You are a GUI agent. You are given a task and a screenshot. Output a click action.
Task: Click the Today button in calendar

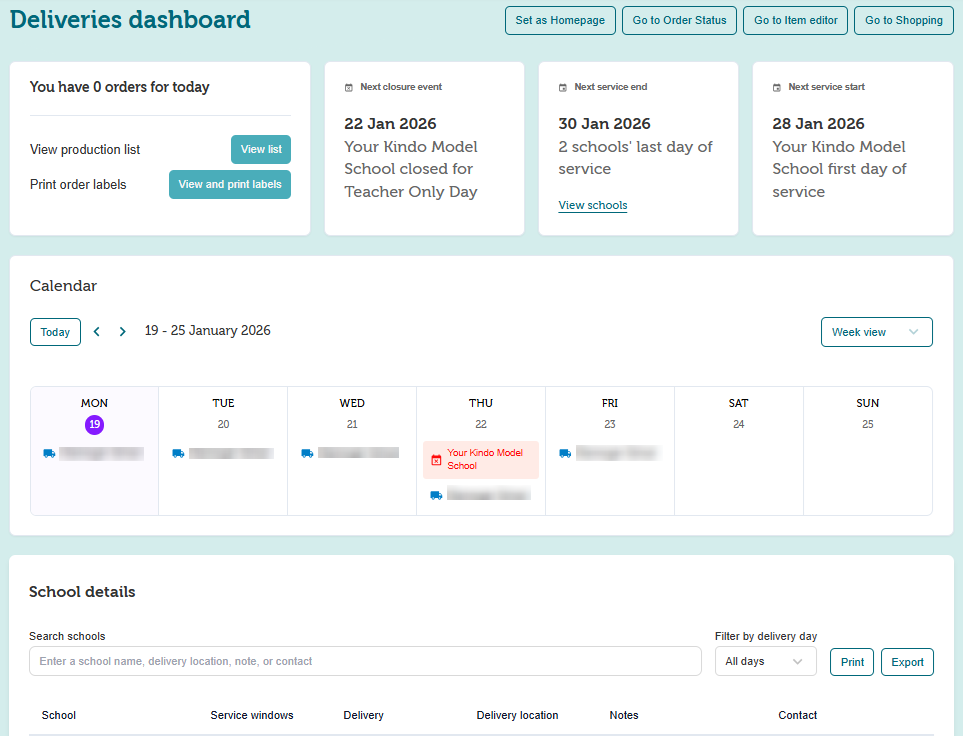[55, 332]
